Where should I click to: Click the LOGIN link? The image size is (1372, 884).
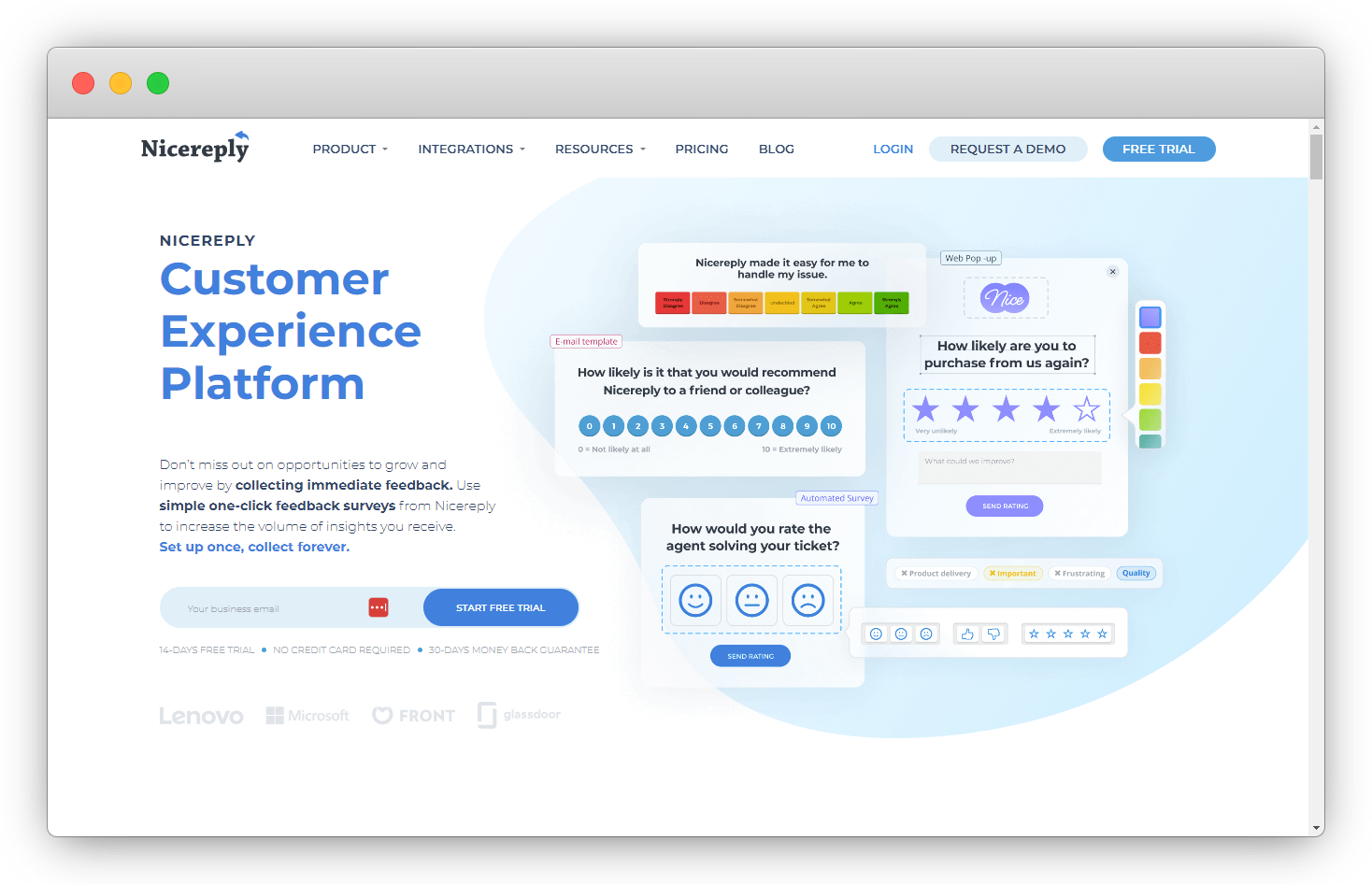[x=893, y=149]
